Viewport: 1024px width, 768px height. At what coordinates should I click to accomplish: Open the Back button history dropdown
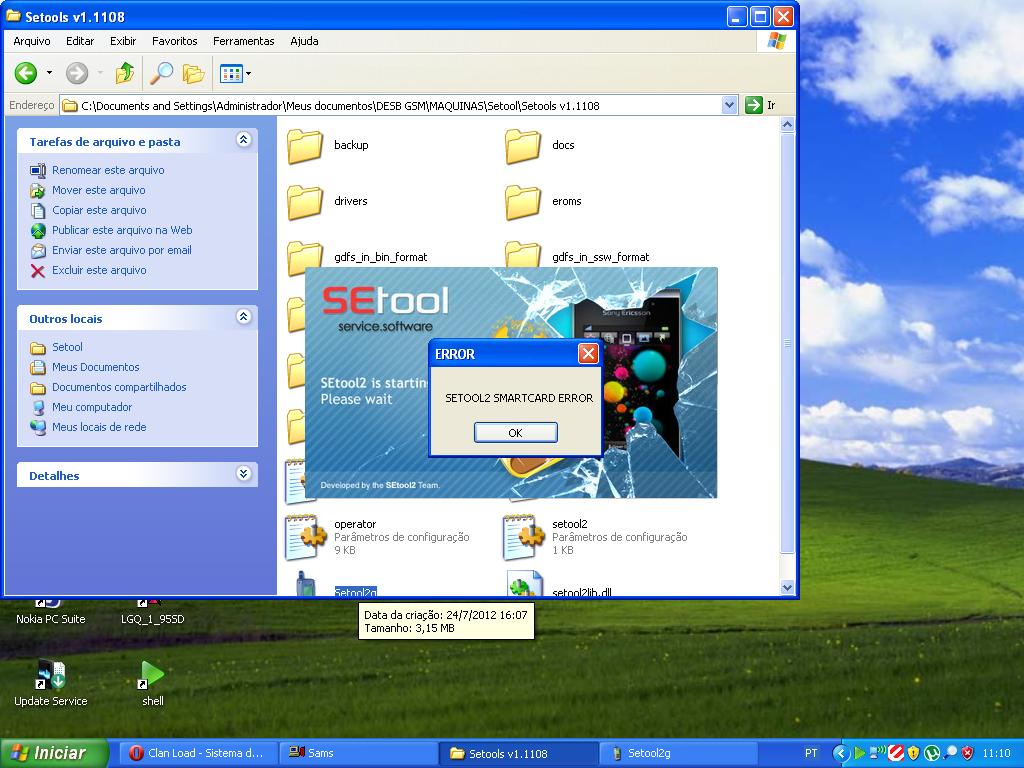(x=49, y=73)
